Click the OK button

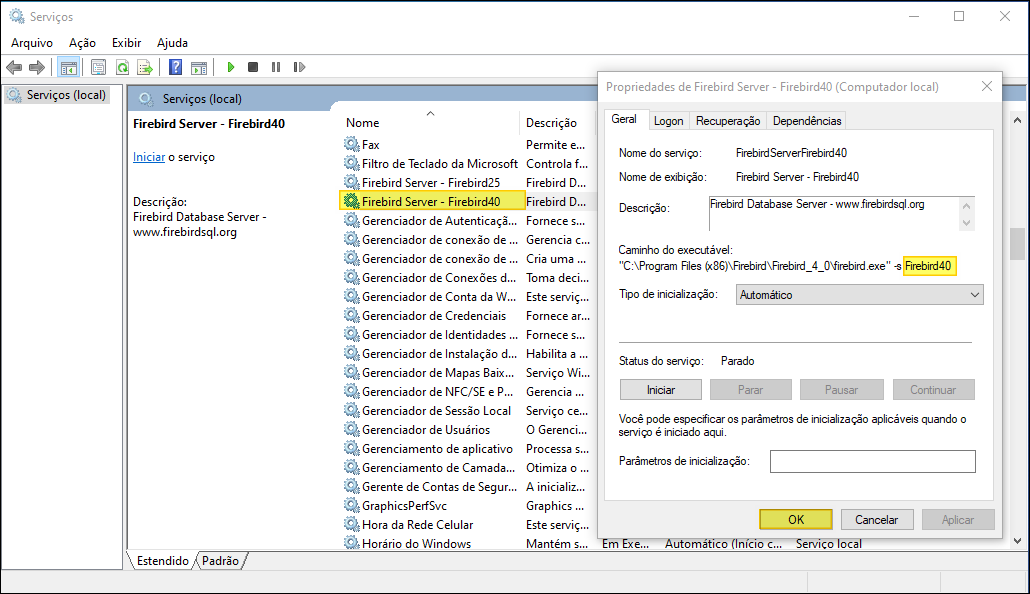[795, 519]
